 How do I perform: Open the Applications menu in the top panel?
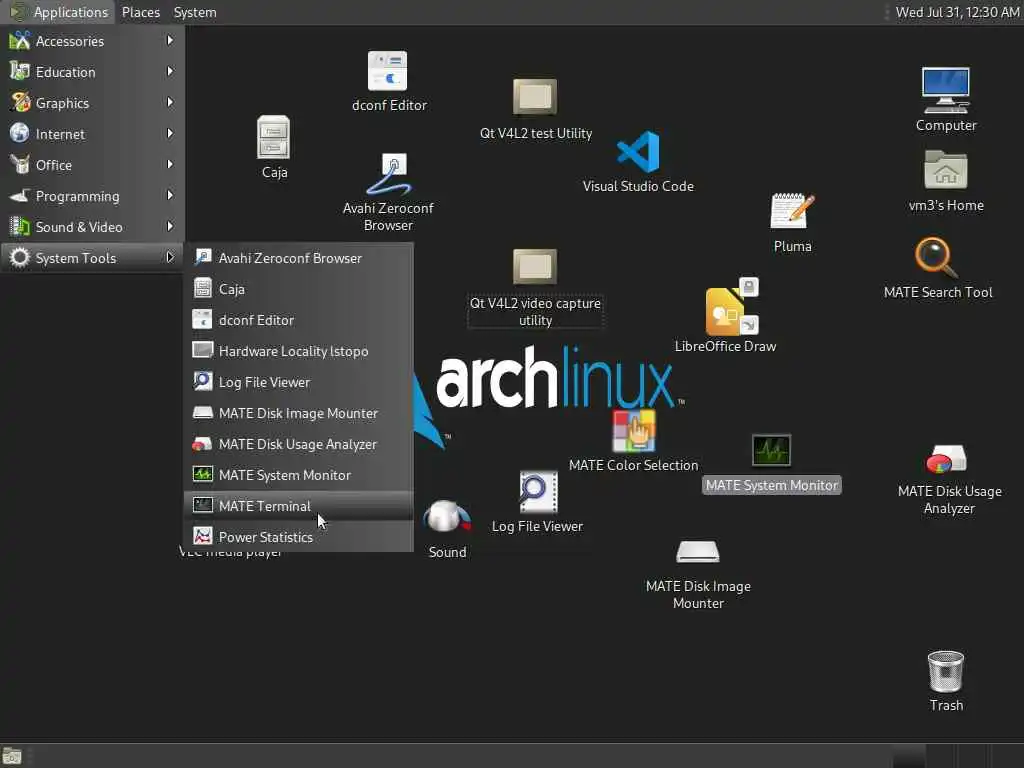(59, 12)
